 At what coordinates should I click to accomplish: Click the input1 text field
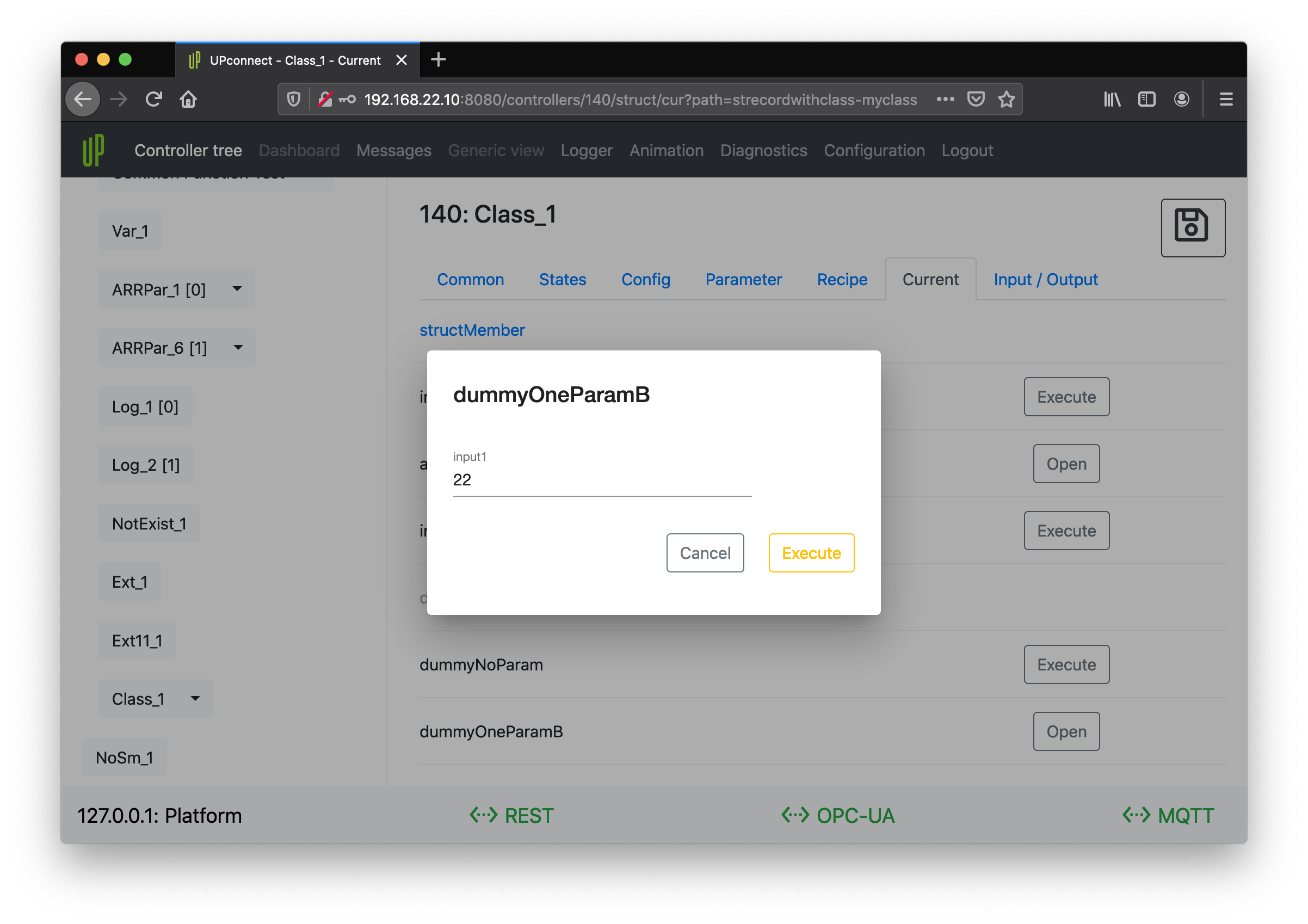click(602, 480)
